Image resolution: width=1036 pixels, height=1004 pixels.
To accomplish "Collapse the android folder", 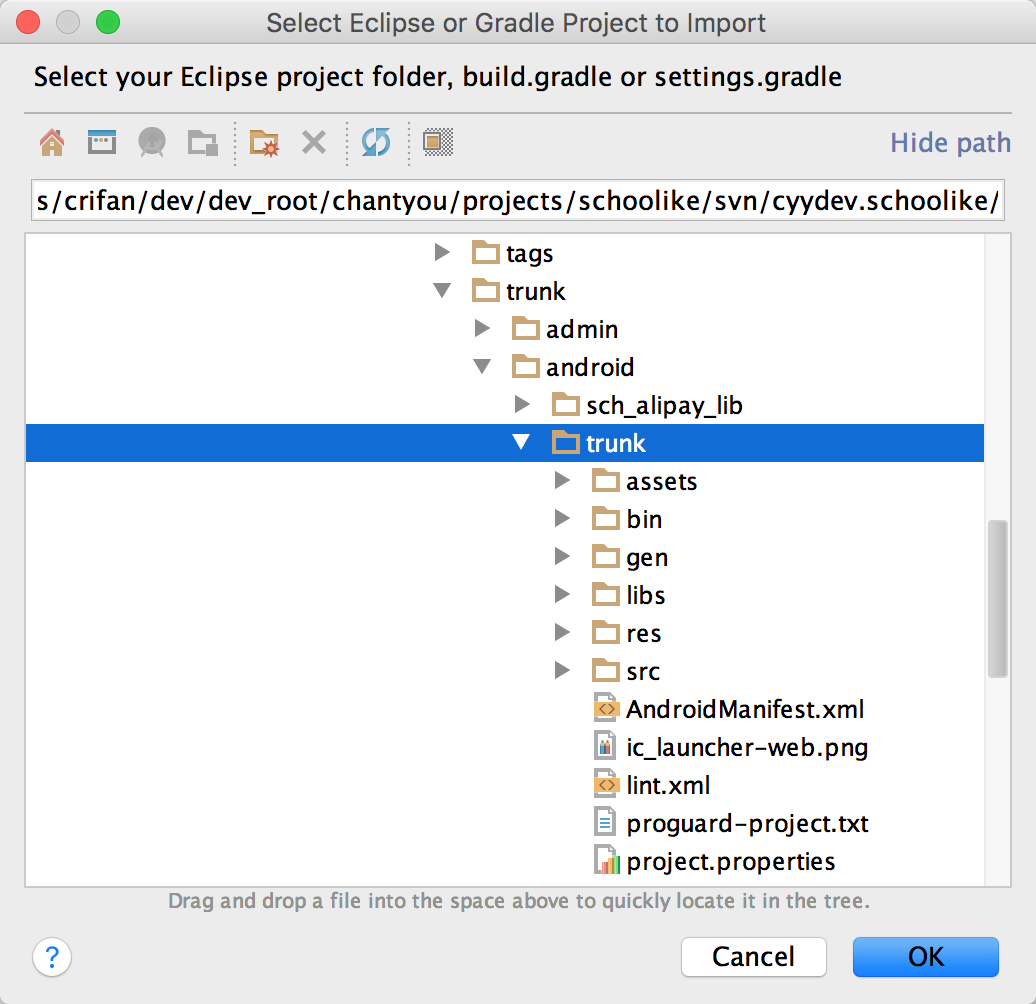I will 482,367.
